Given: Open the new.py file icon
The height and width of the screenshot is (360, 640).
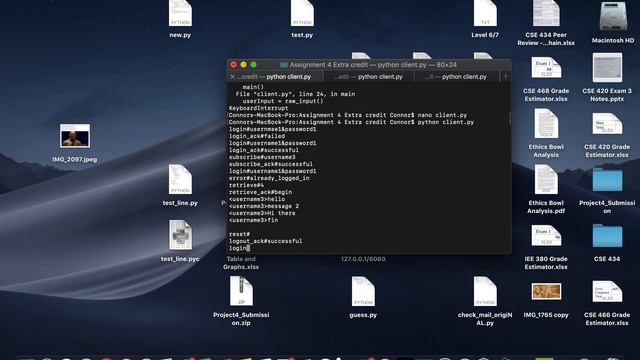Looking at the screenshot, I should coord(180,13).
